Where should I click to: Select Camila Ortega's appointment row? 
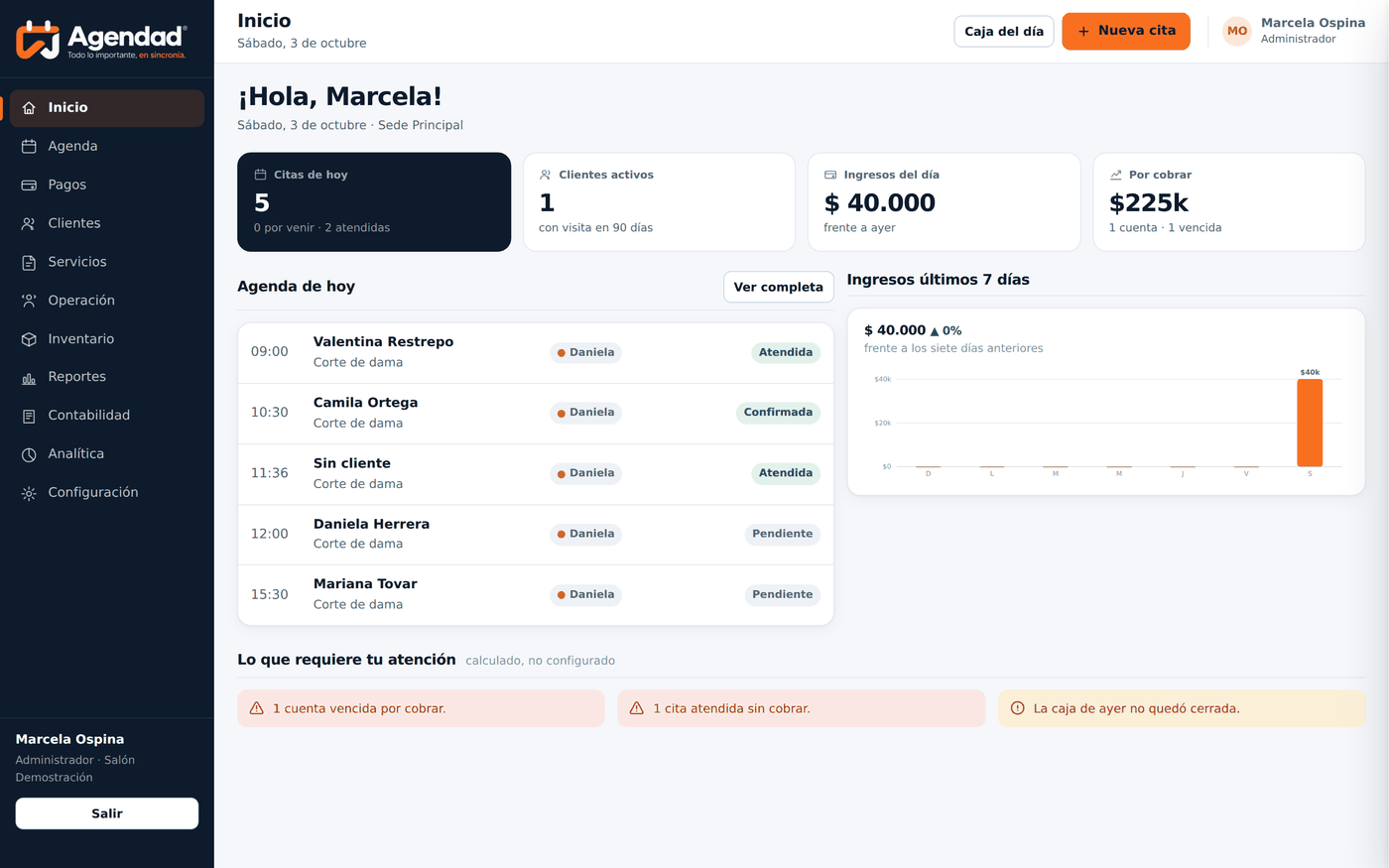[x=536, y=414]
